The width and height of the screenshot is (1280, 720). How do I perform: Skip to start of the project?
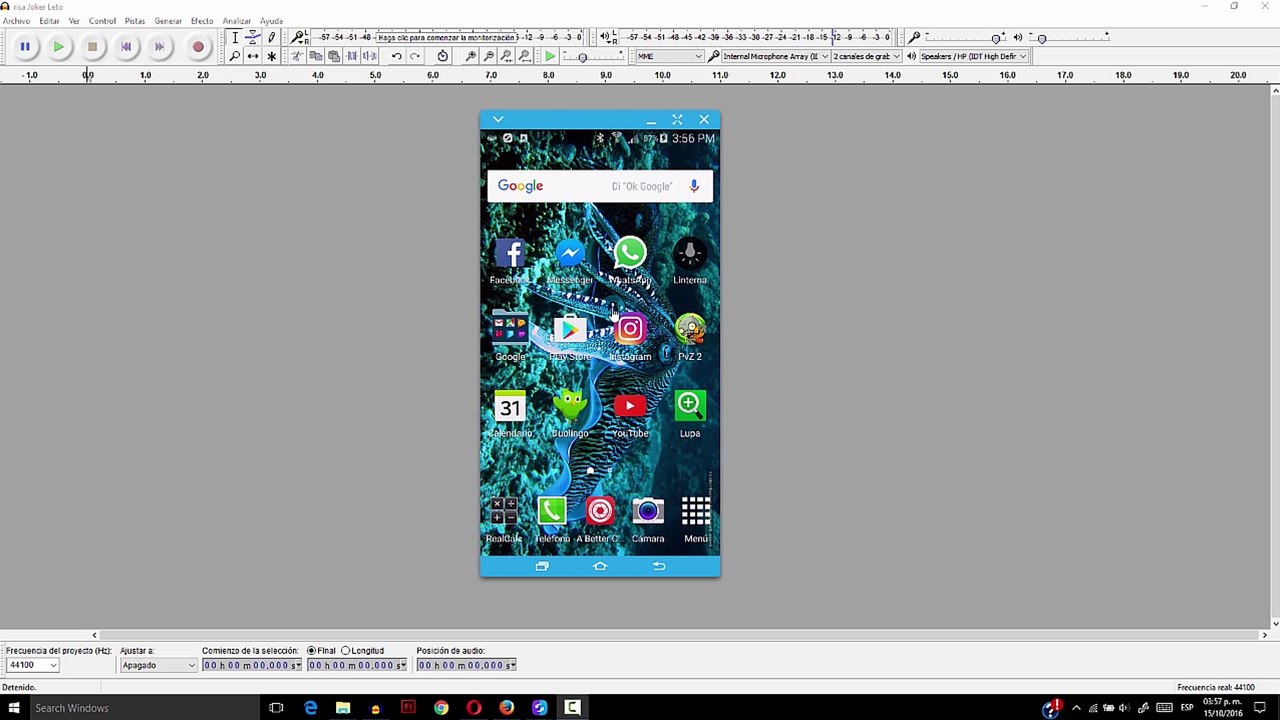(x=126, y=47)
